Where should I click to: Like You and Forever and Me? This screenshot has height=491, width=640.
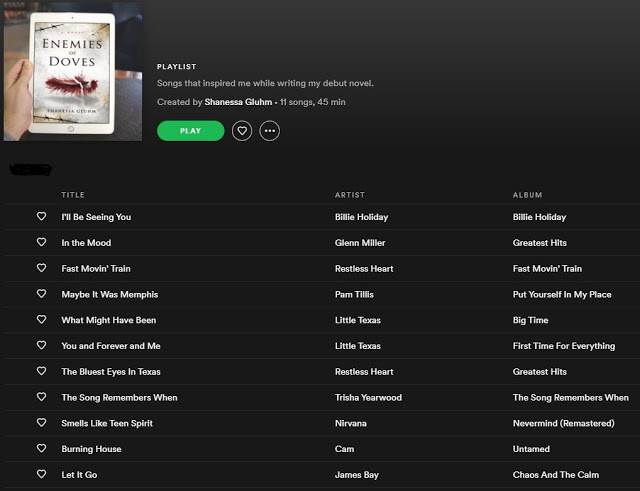[x=41, y=346]
